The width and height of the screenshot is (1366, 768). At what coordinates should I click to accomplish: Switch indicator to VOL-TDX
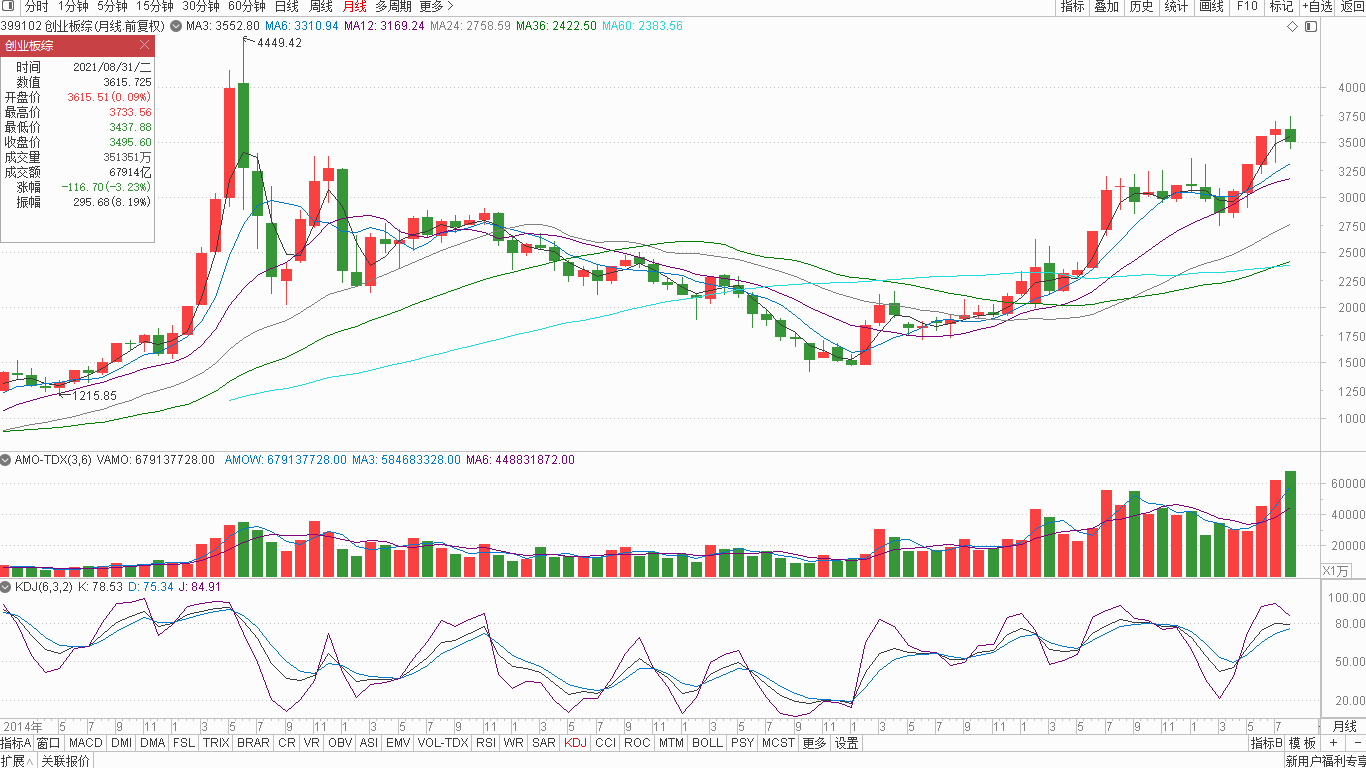click(x=443, y=743)
